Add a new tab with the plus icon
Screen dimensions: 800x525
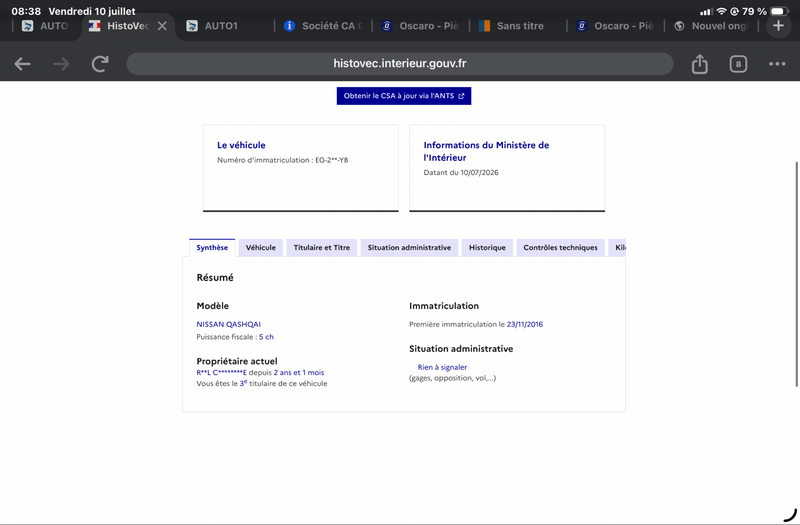pyautogui.click(x=778, y=26)
